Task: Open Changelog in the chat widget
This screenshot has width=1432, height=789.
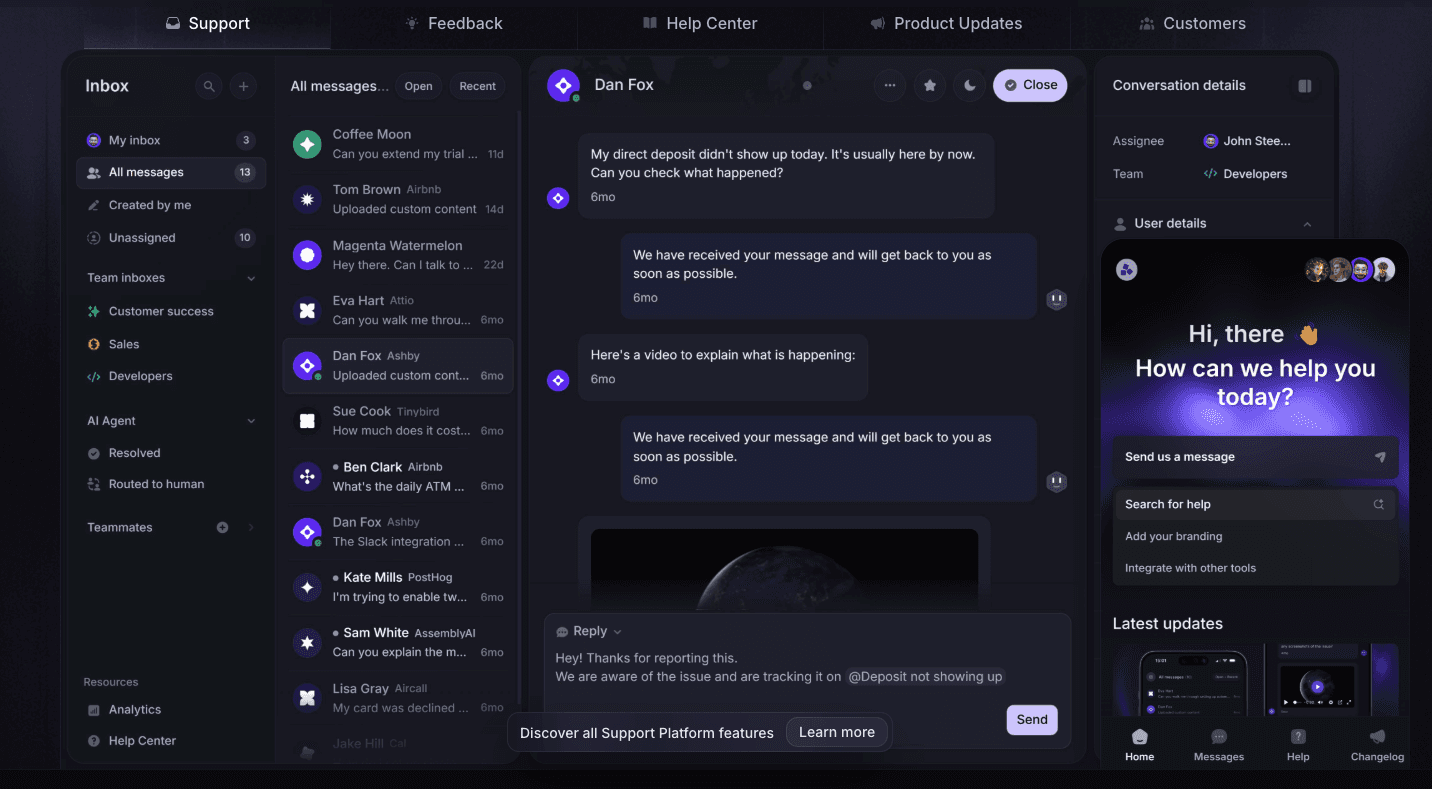Action: pos(1377,745)
